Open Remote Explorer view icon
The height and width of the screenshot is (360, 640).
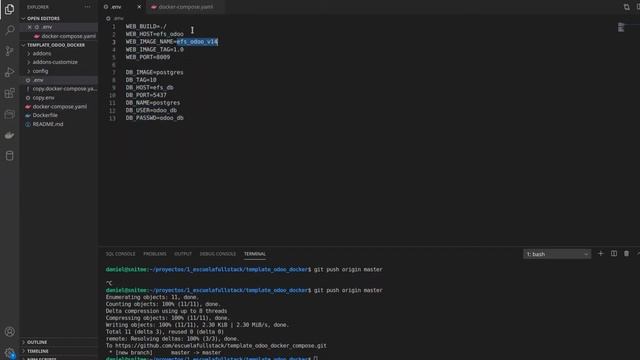click(9, 114)
